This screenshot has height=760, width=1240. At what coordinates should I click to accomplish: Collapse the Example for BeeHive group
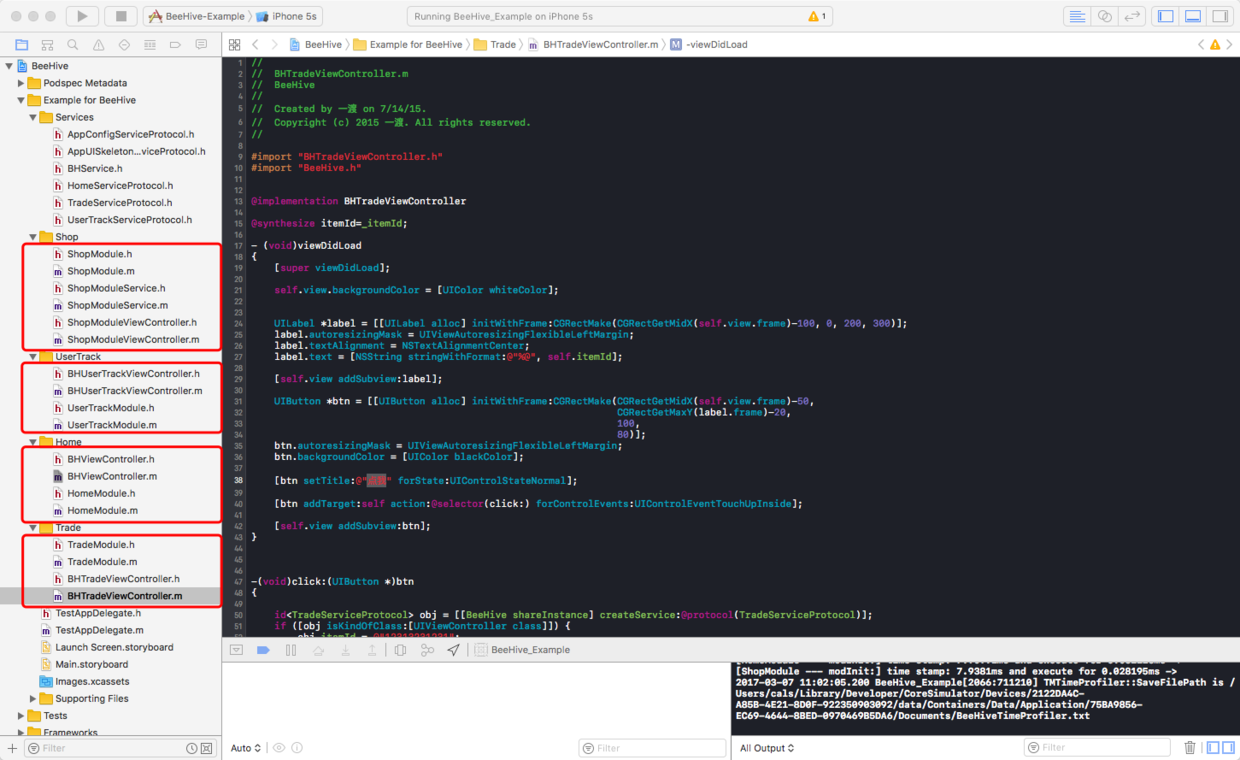(x=21, y=100)
